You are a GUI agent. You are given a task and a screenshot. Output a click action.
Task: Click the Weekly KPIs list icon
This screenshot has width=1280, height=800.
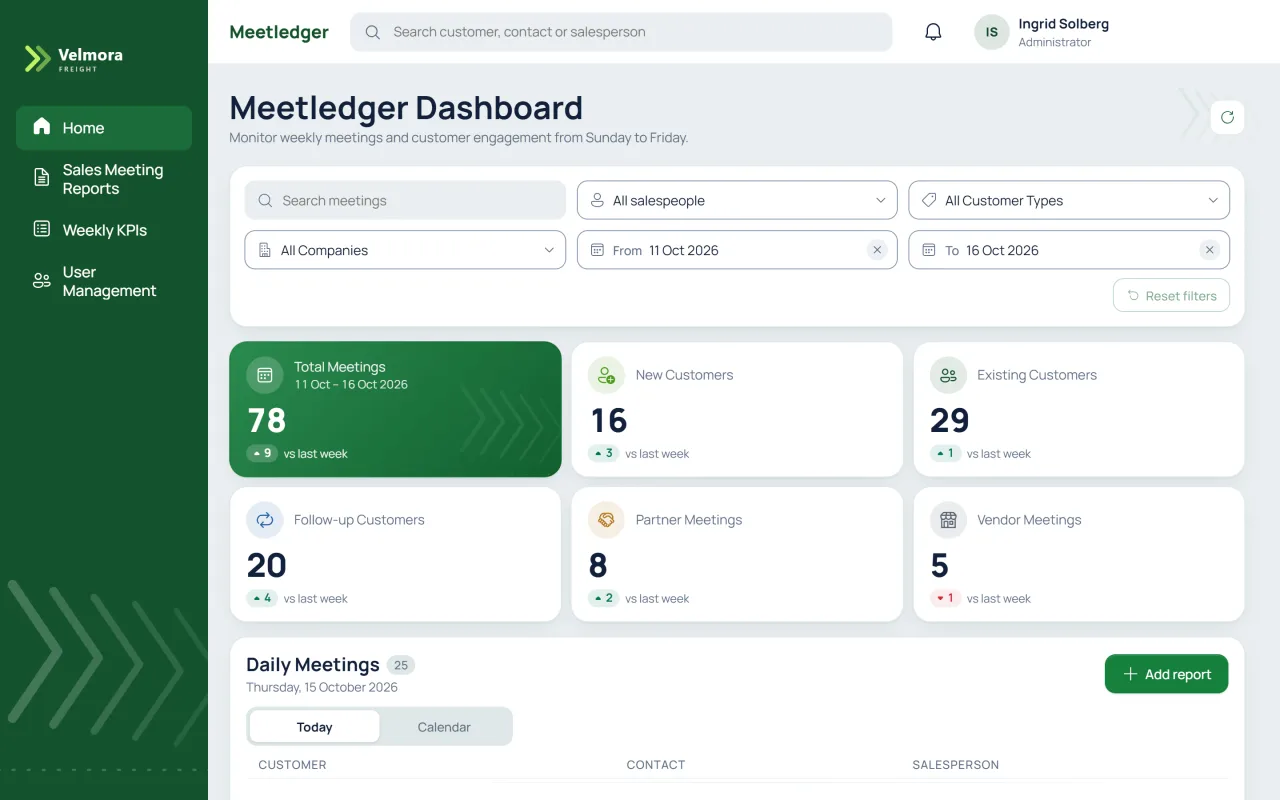coord(42,229)
